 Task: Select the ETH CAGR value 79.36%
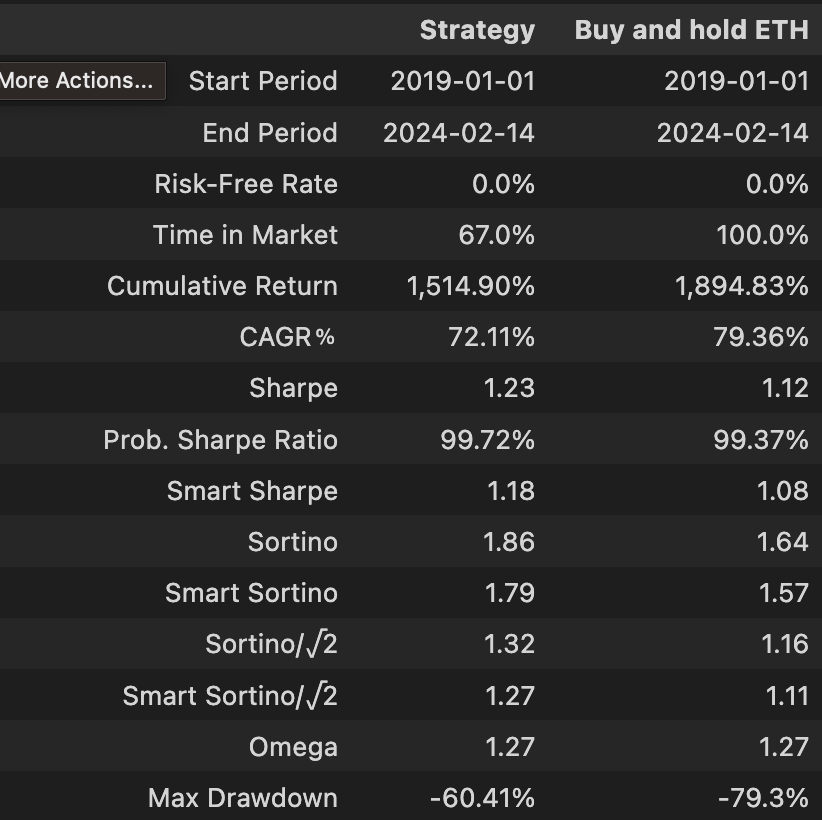(x=762, y=337)
